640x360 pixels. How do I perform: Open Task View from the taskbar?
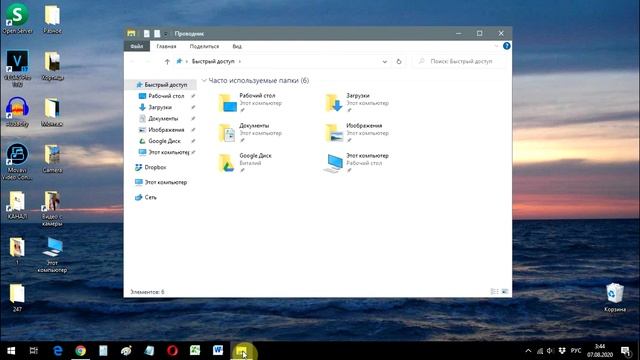pyautogui.click(x=34, y=351)
